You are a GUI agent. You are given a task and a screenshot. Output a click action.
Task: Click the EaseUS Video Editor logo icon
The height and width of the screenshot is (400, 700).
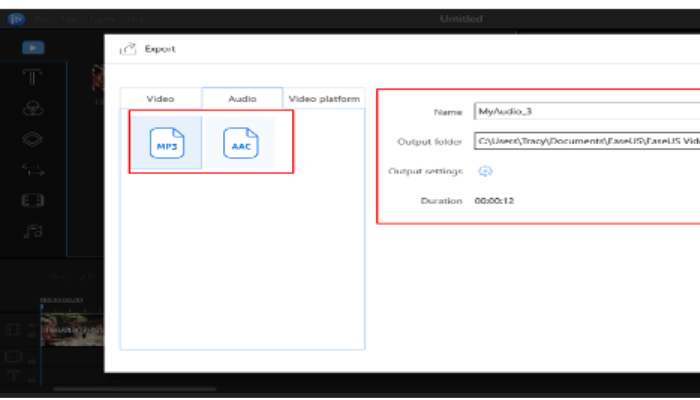pos(16,19)
